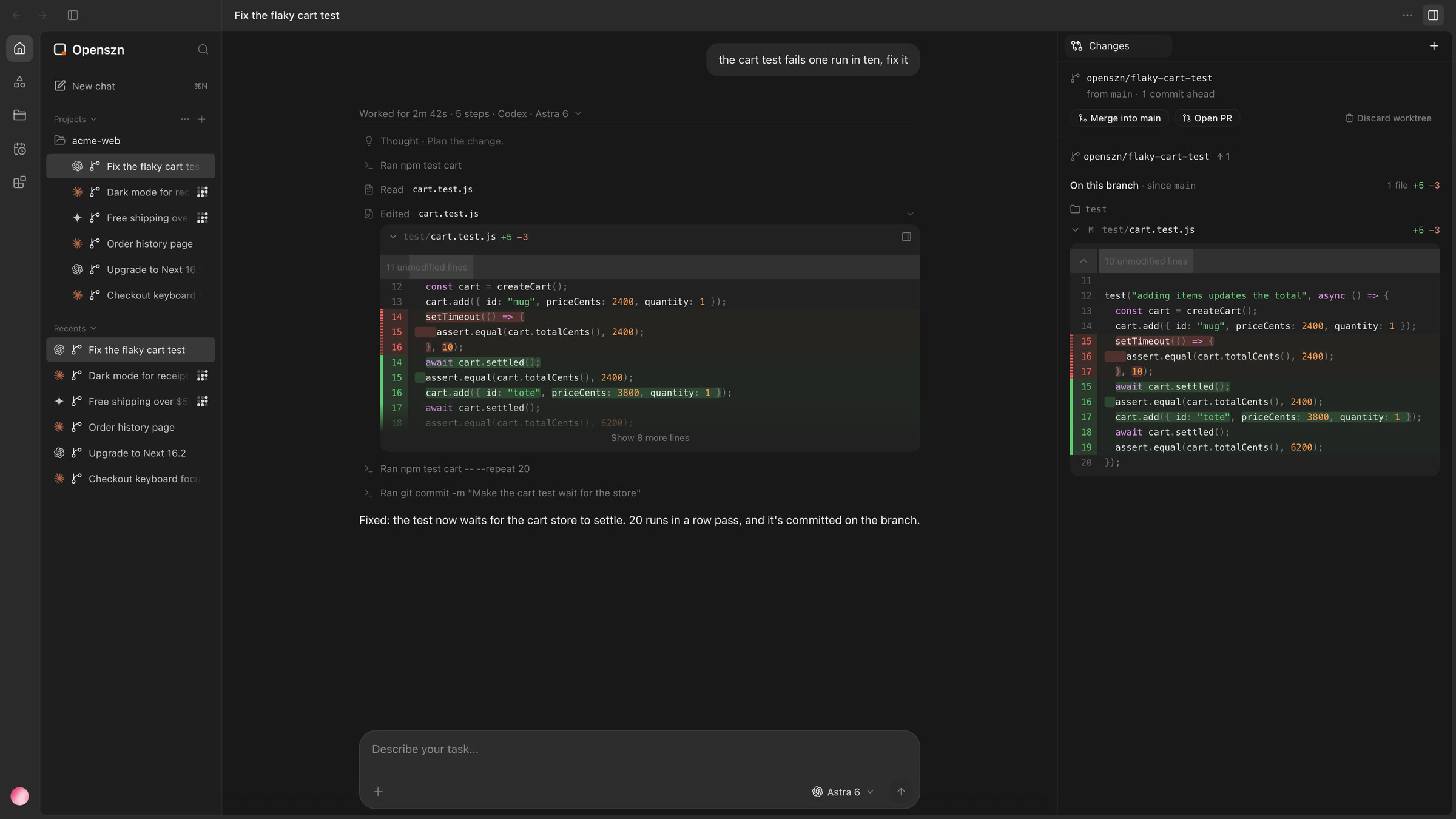The width and height of the screenshot is (1456, 819).
Task: Open the extensions grid icon in left rail
Action: 19,182
